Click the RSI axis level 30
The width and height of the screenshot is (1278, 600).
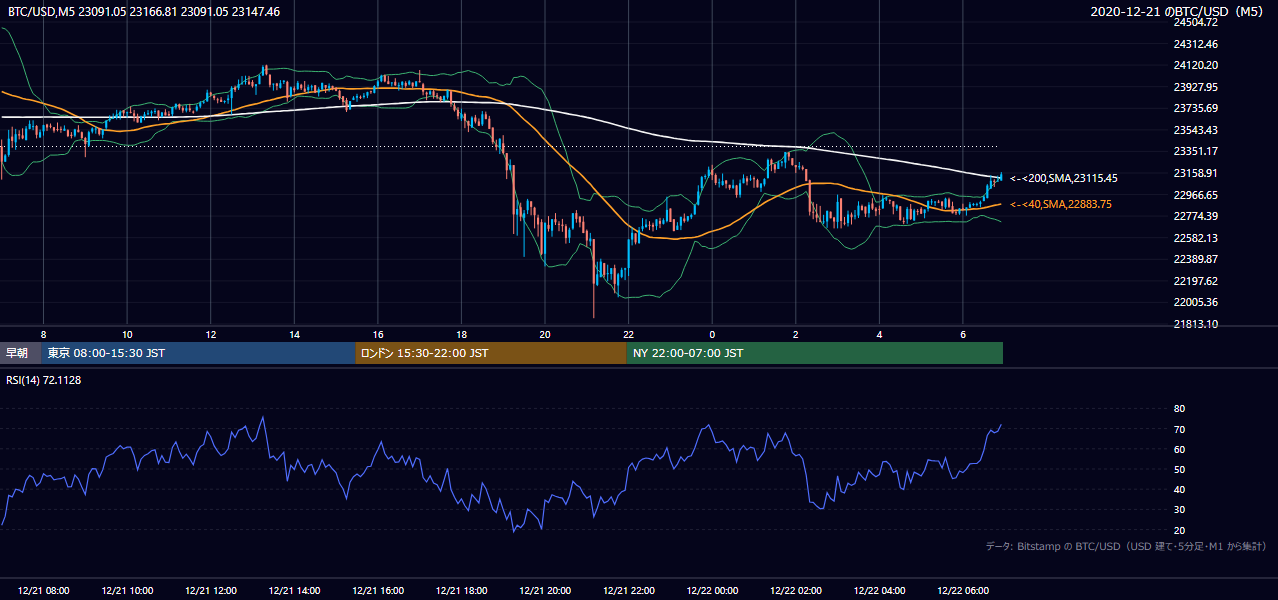pos(1179,510)
